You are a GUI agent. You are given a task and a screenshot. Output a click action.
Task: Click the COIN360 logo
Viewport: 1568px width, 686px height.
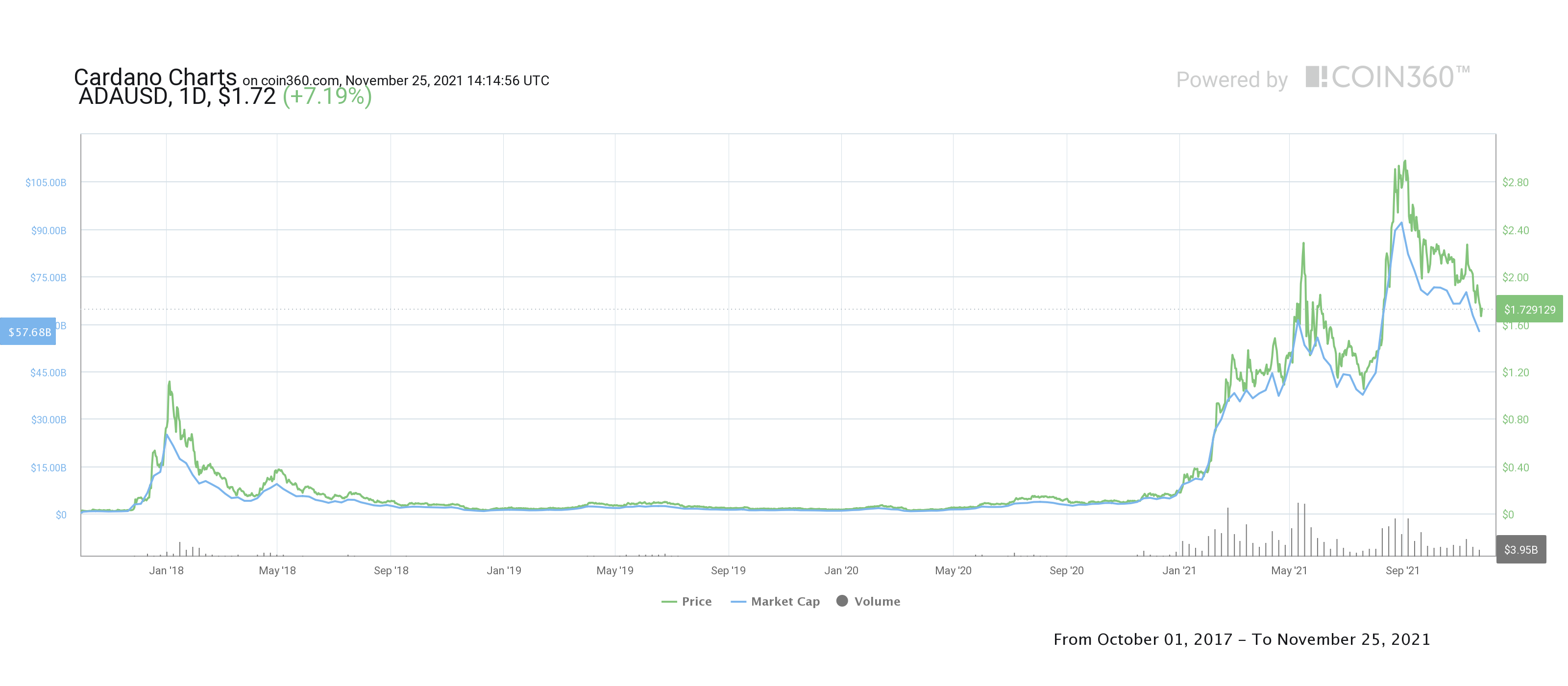1387,78
